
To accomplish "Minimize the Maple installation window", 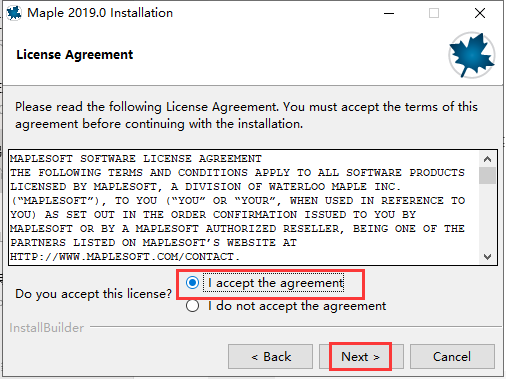I will click(x=389, y=13).
